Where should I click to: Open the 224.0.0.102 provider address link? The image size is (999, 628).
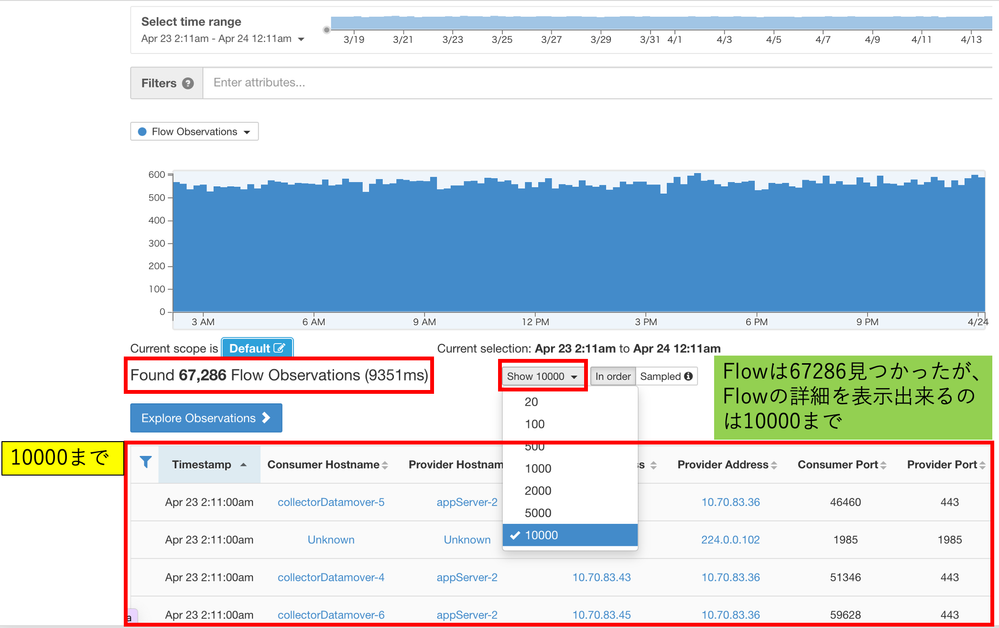click(730, 539)
